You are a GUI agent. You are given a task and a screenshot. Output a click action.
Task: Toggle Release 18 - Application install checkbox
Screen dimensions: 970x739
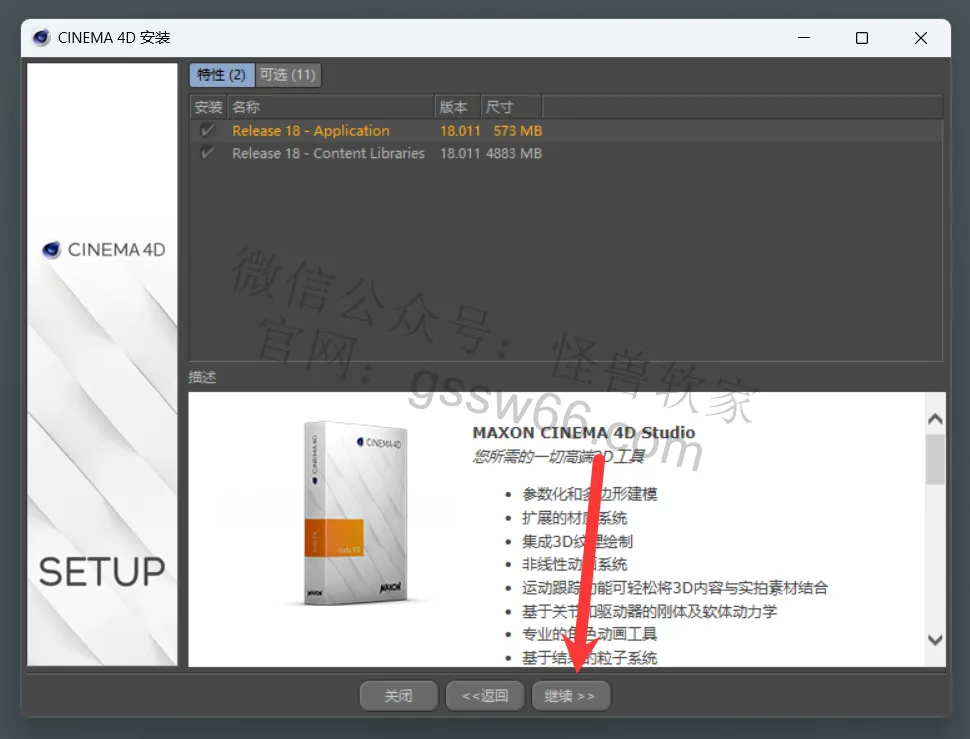click(207, 130)
